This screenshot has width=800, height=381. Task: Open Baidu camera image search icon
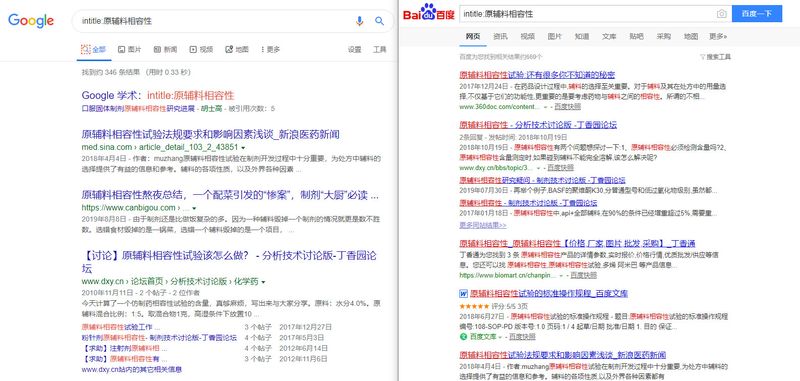pyautogui.click(x=721, y=14)
